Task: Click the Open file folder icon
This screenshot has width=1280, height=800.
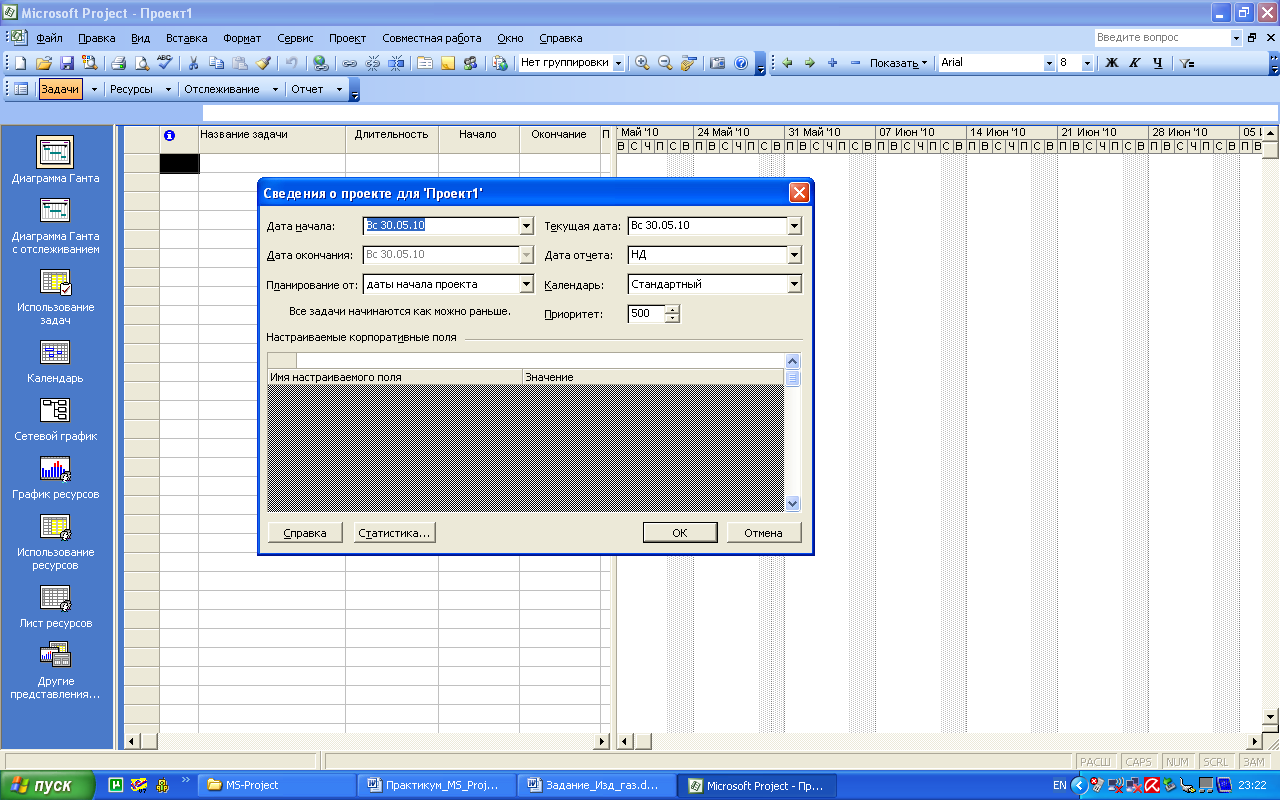Action: tap(44, 63)
